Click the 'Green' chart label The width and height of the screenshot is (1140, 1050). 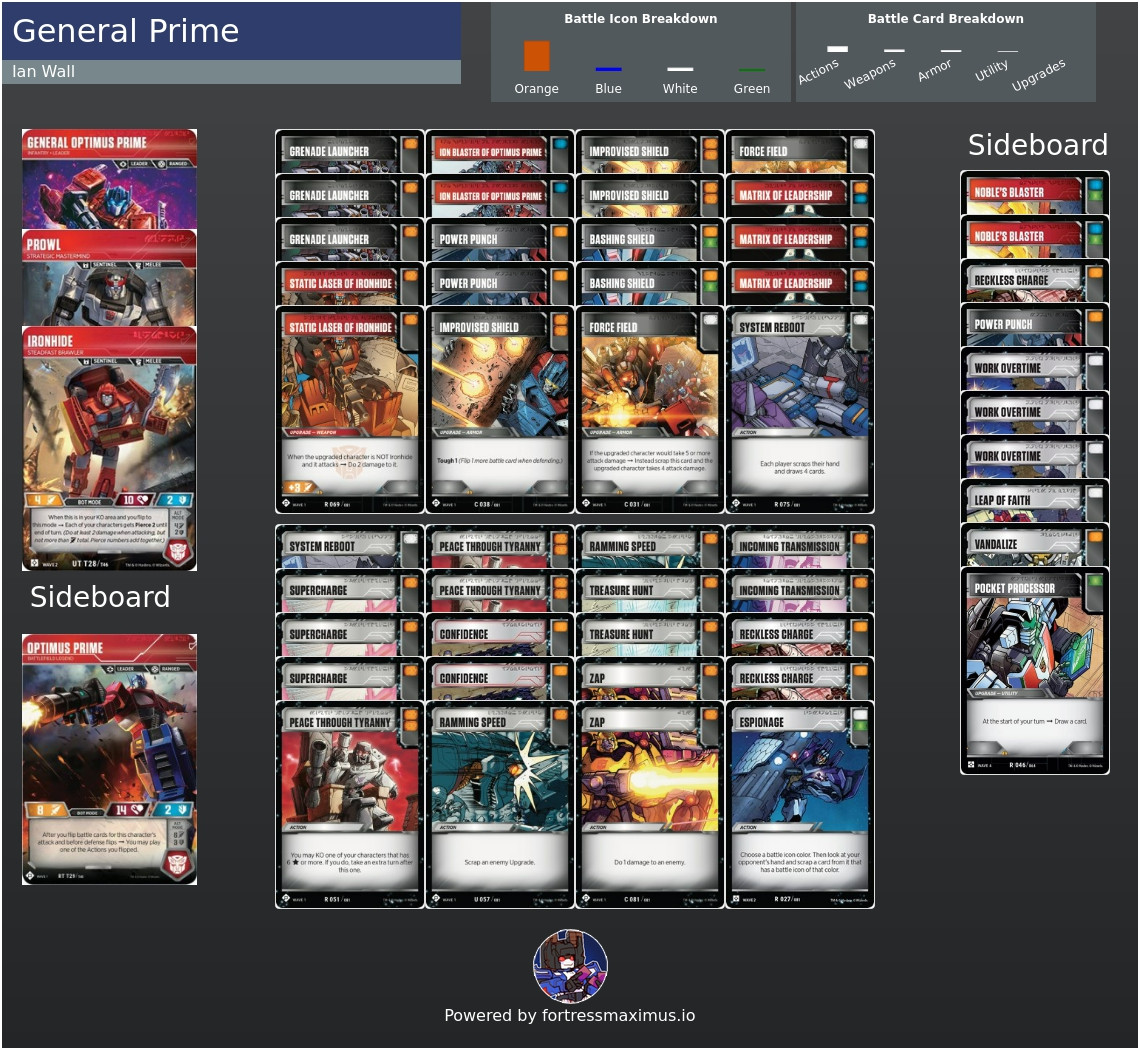coord(752,89)
